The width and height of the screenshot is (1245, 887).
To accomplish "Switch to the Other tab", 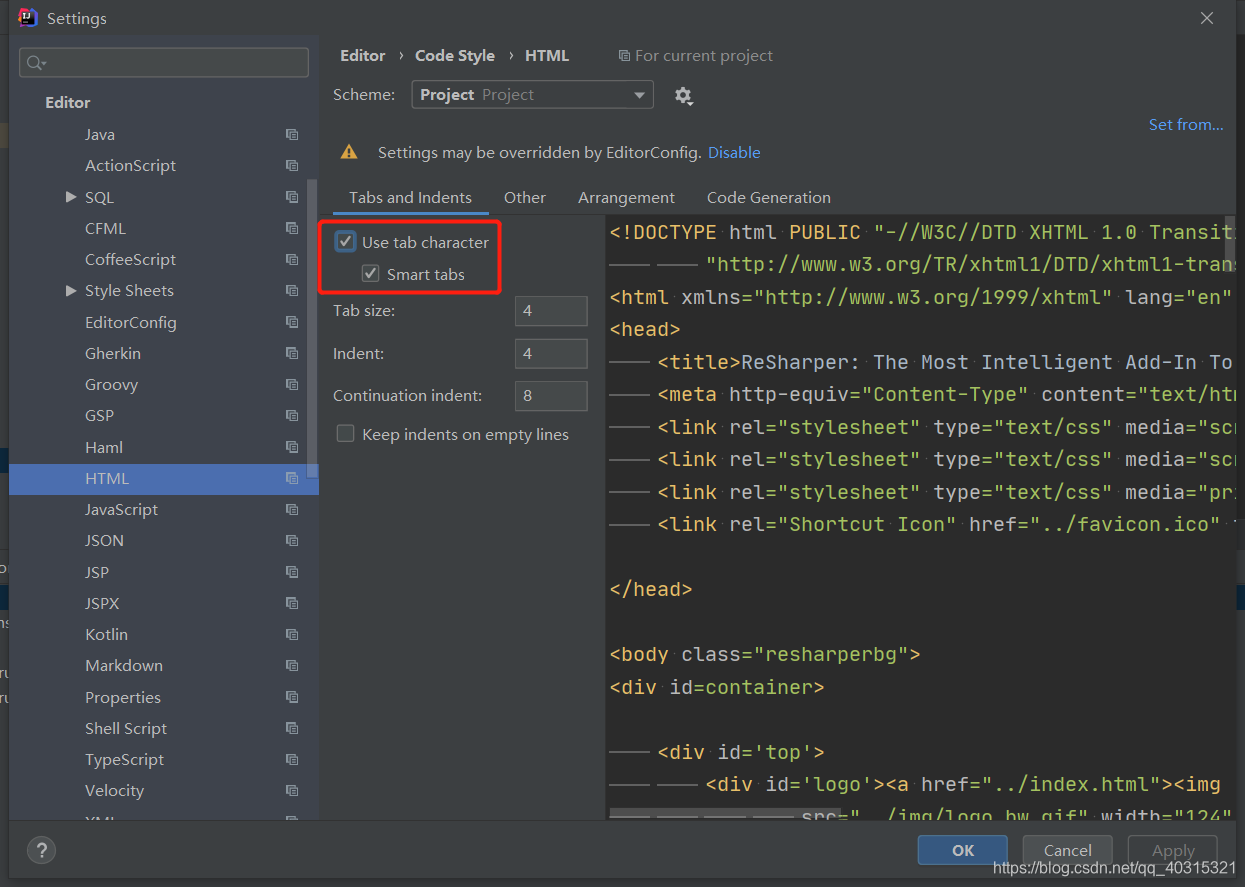I will tap(525, 198).
